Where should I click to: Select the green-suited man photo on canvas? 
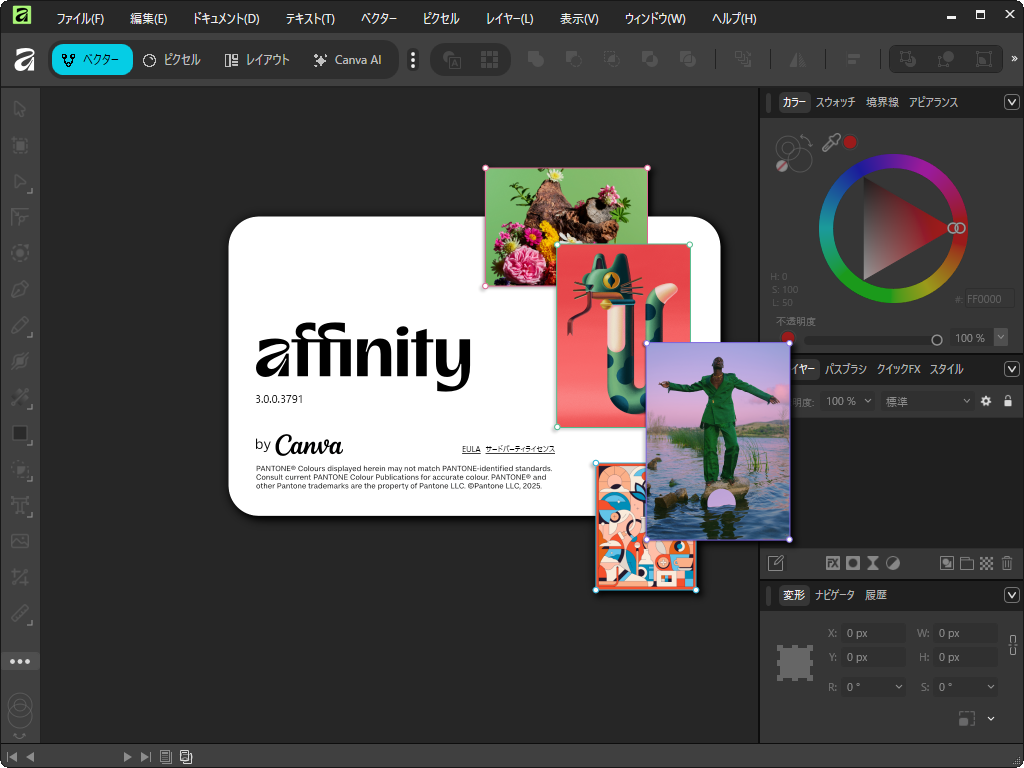click(x=718, y=440)
